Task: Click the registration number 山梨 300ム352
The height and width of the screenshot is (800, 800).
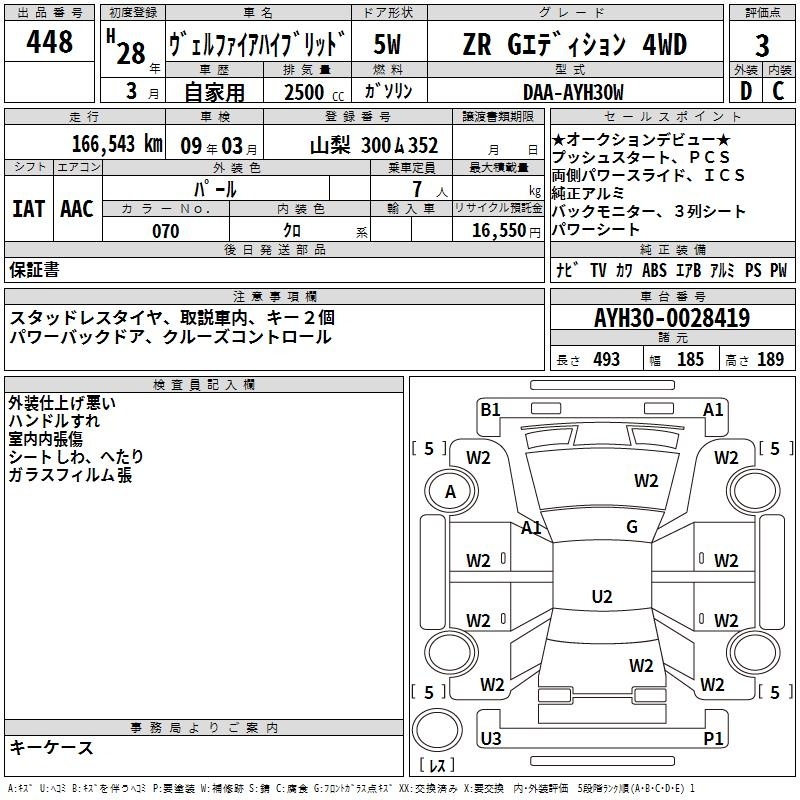Action: (374, 145)
